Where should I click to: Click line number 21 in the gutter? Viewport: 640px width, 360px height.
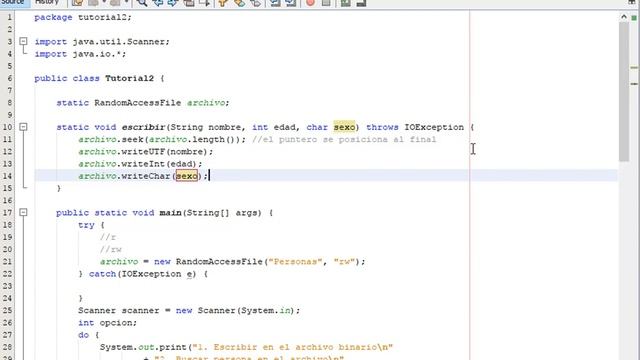coord(7,262)
